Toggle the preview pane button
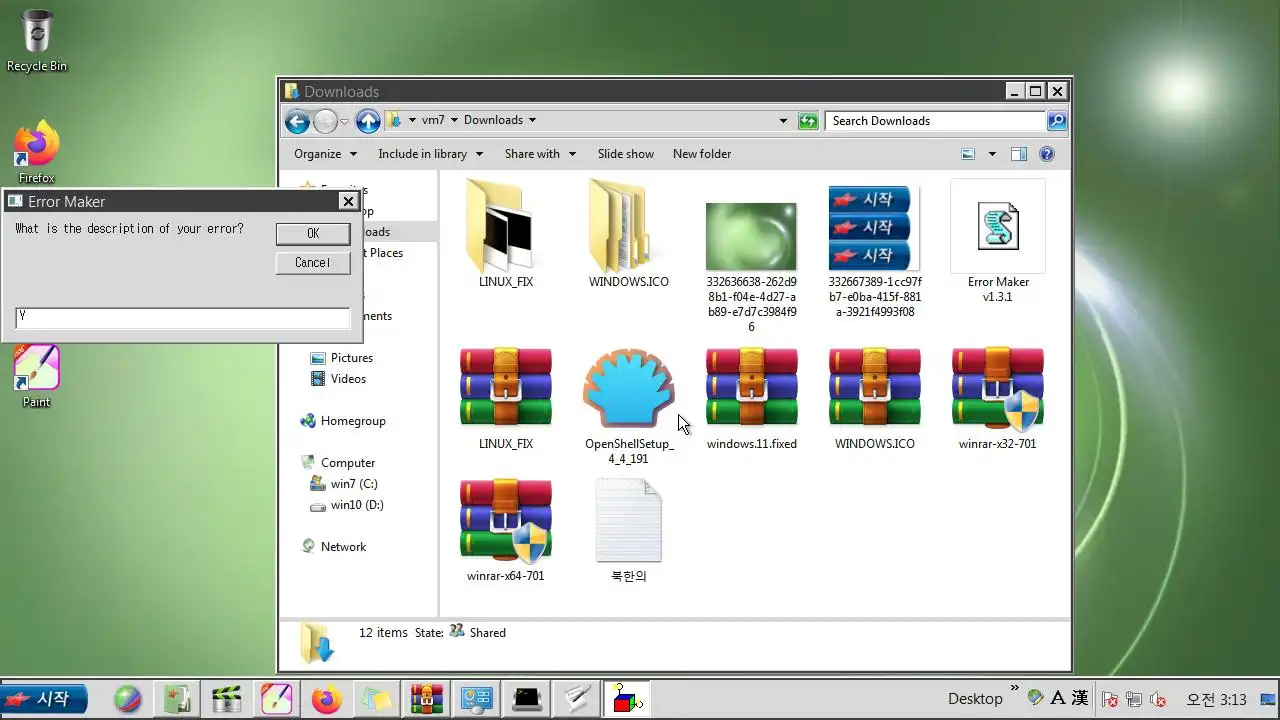This screenshot has height=720, width=1280. coord(1019,154)
